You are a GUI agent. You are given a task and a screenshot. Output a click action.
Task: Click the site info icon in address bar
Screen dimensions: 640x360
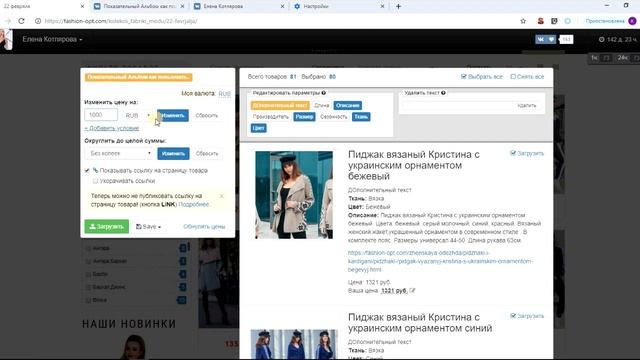point(38,21)
